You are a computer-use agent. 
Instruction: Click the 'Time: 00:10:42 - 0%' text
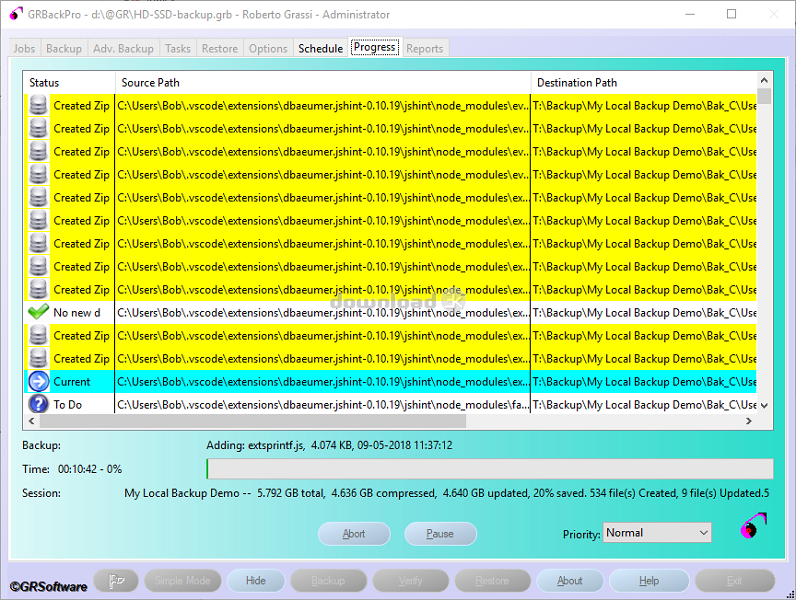(72, 469)
